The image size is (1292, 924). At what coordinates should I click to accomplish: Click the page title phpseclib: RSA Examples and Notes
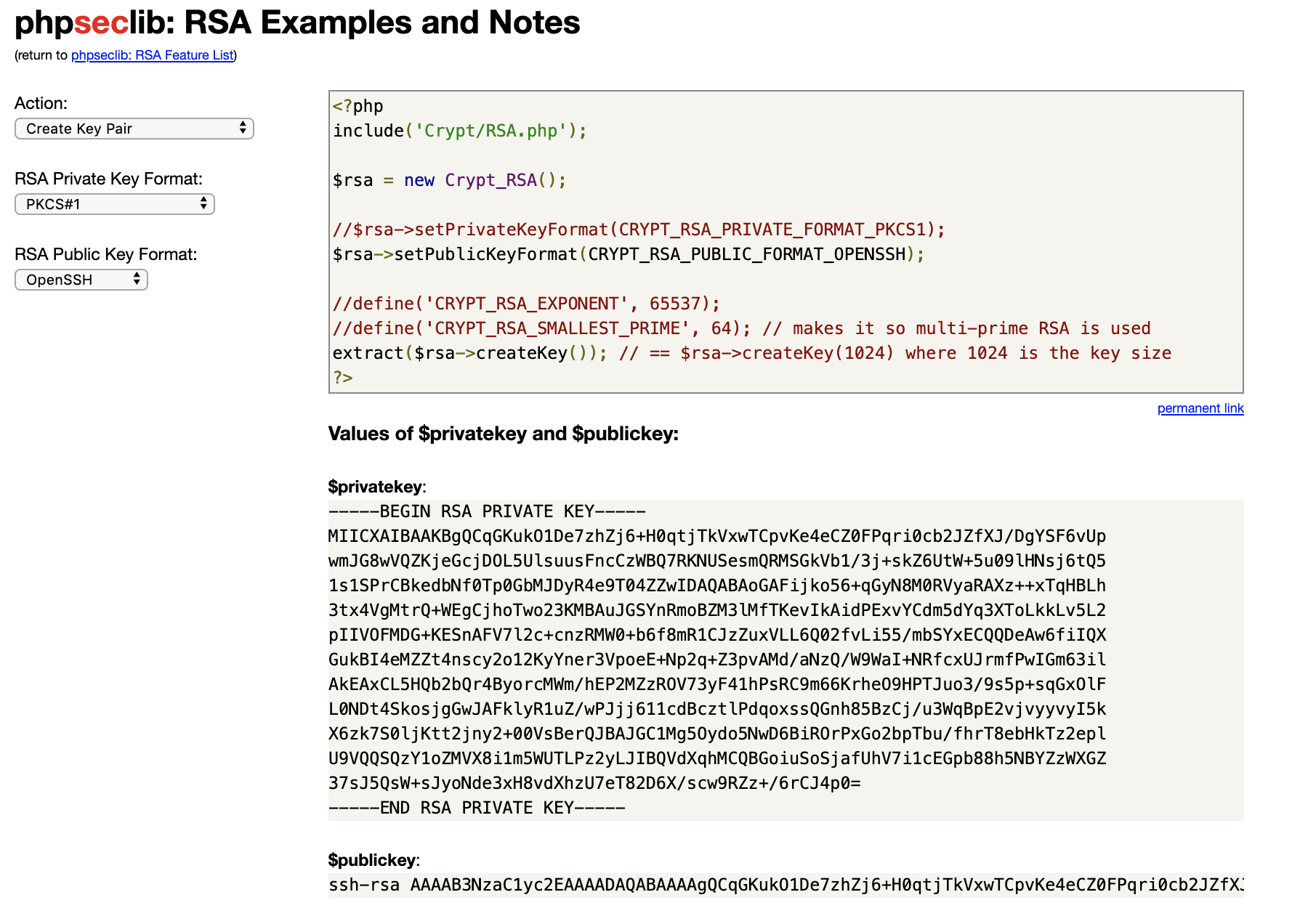[x=297, y=23]
